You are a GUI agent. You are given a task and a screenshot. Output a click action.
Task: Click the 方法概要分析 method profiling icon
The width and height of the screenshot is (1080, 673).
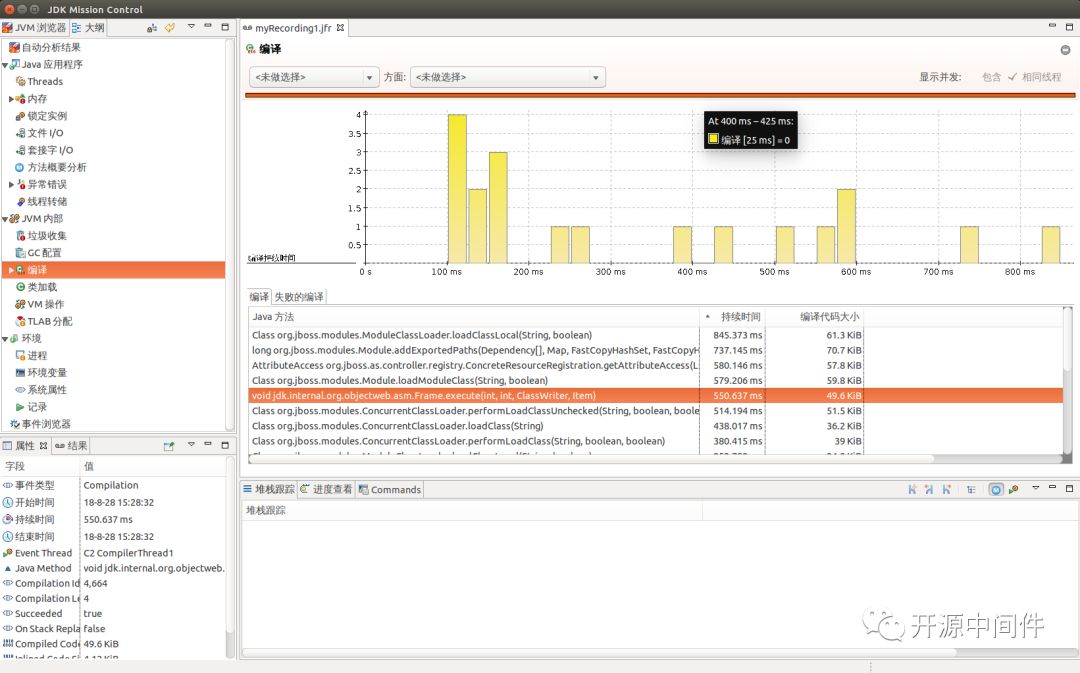21,167
